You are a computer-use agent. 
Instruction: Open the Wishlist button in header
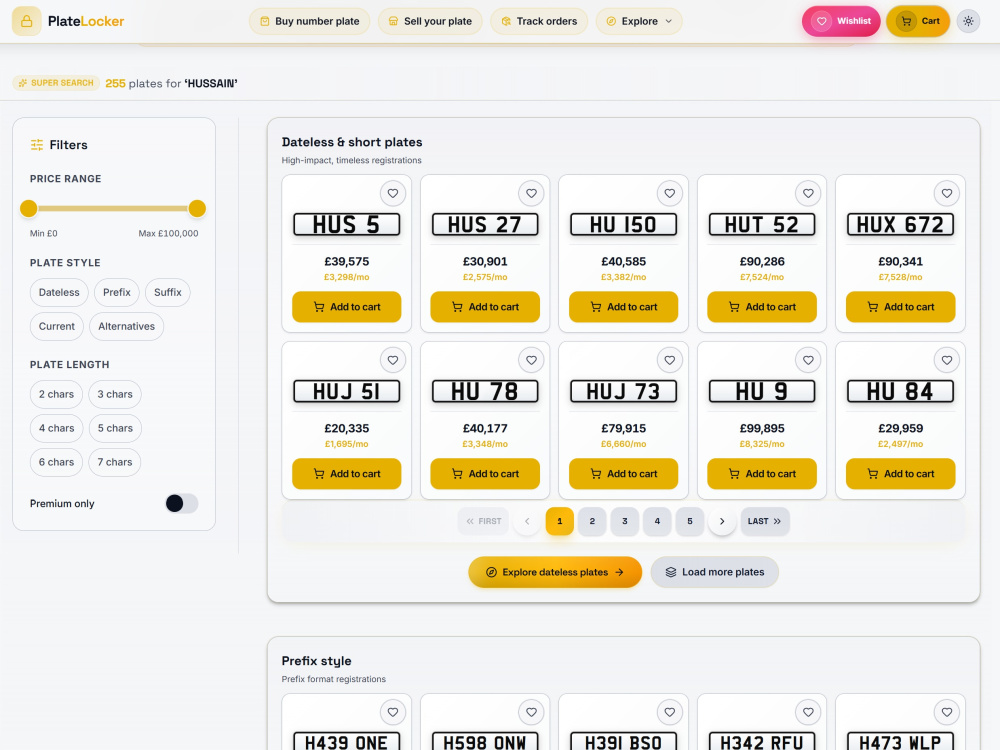(841, 21)
